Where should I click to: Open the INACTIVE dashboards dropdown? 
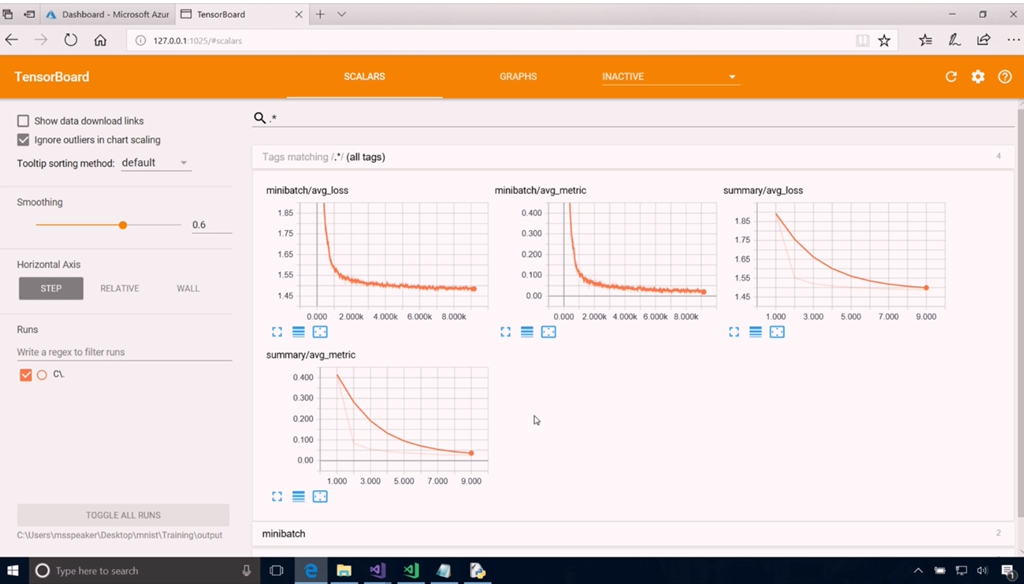(x=669, y=77)
